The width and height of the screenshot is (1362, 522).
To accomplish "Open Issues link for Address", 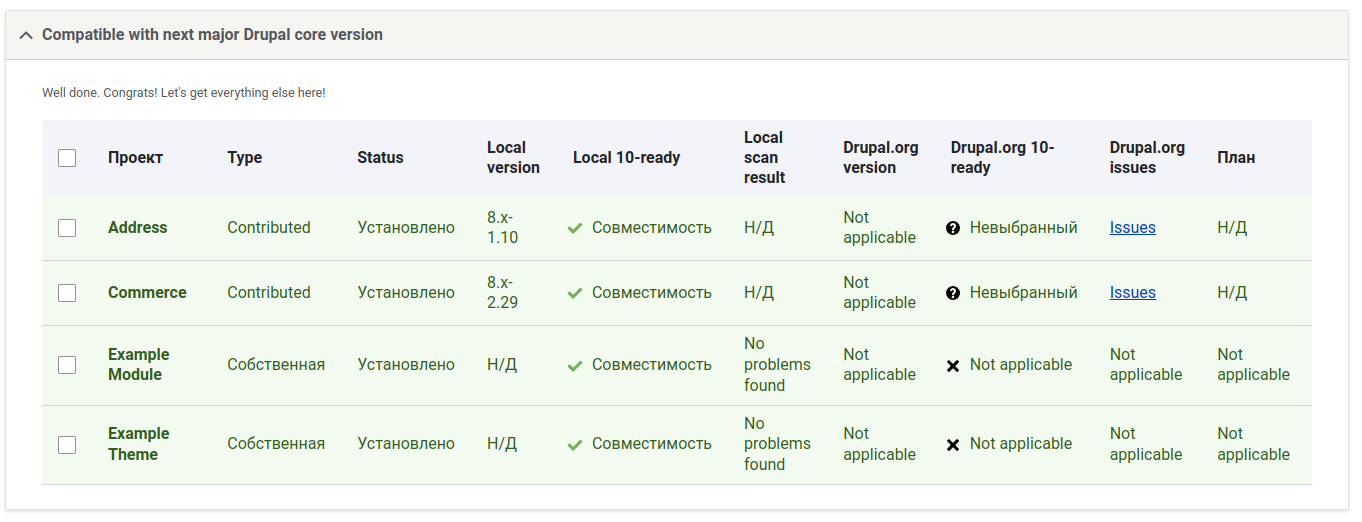I will (1132, 228).
